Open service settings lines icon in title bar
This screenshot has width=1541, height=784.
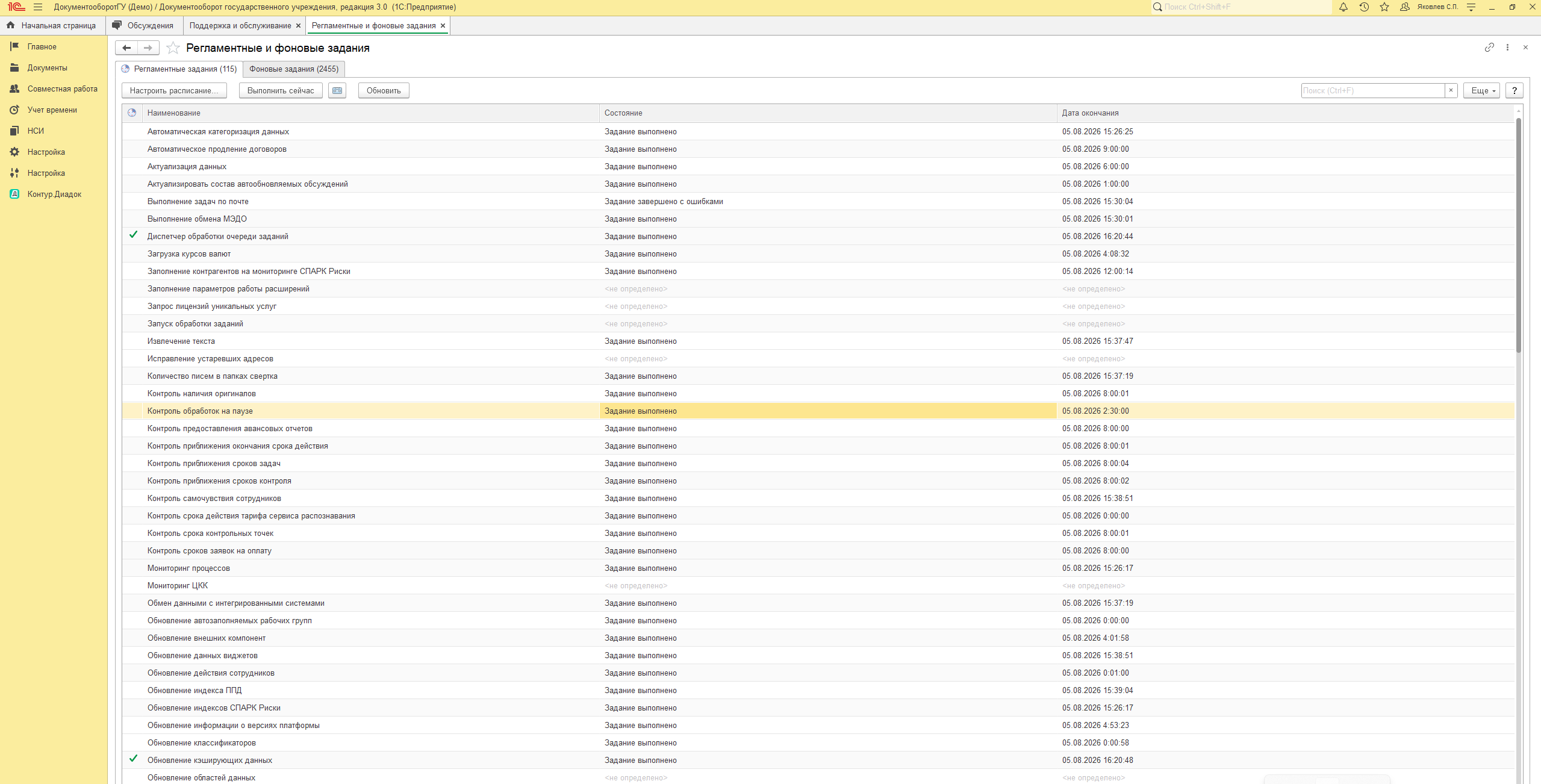pos(1471,7)
